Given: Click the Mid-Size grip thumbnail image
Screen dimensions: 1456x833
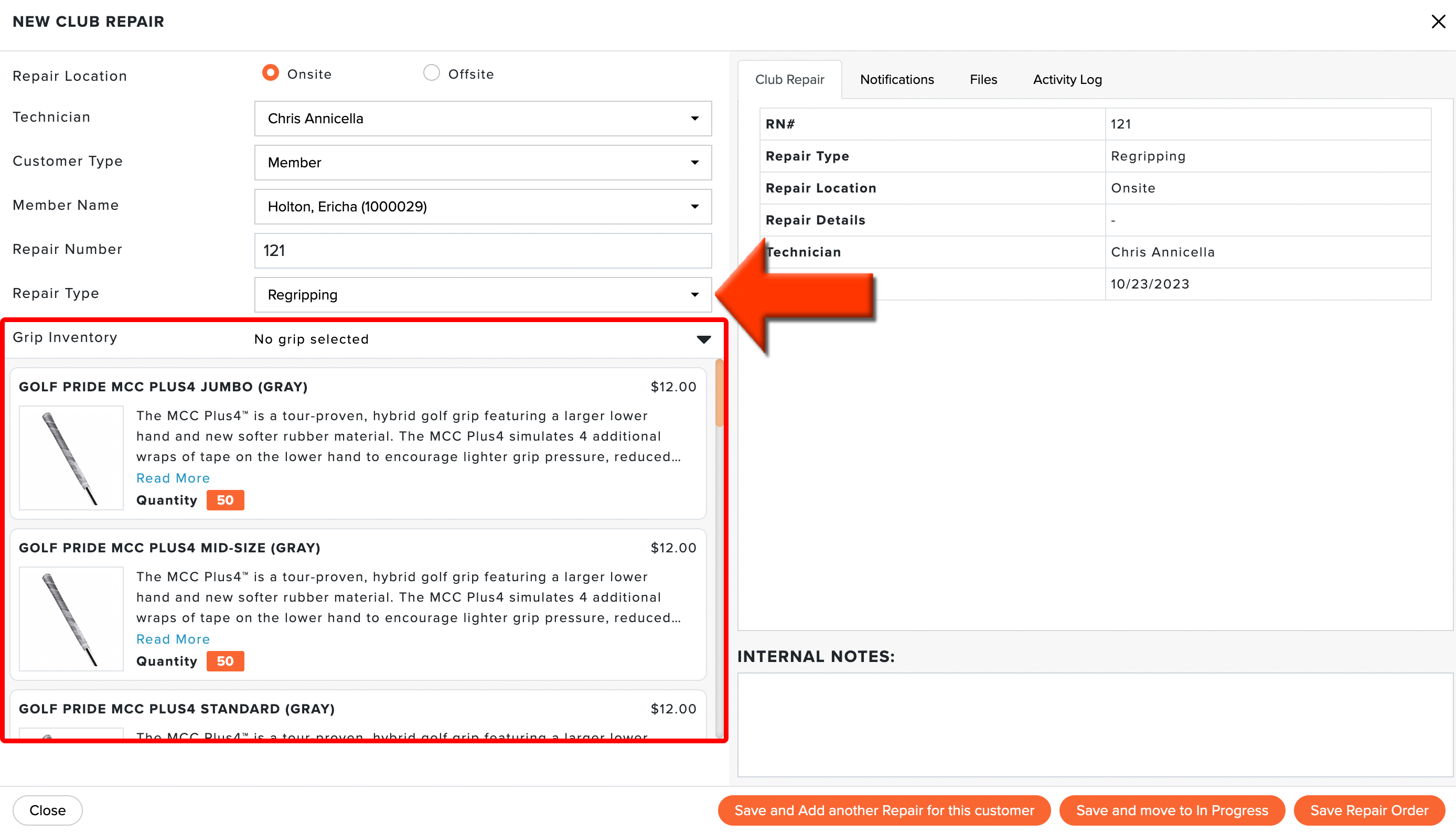Looking at the screenshot, I should pyautogui.click(x=71, y=618).
